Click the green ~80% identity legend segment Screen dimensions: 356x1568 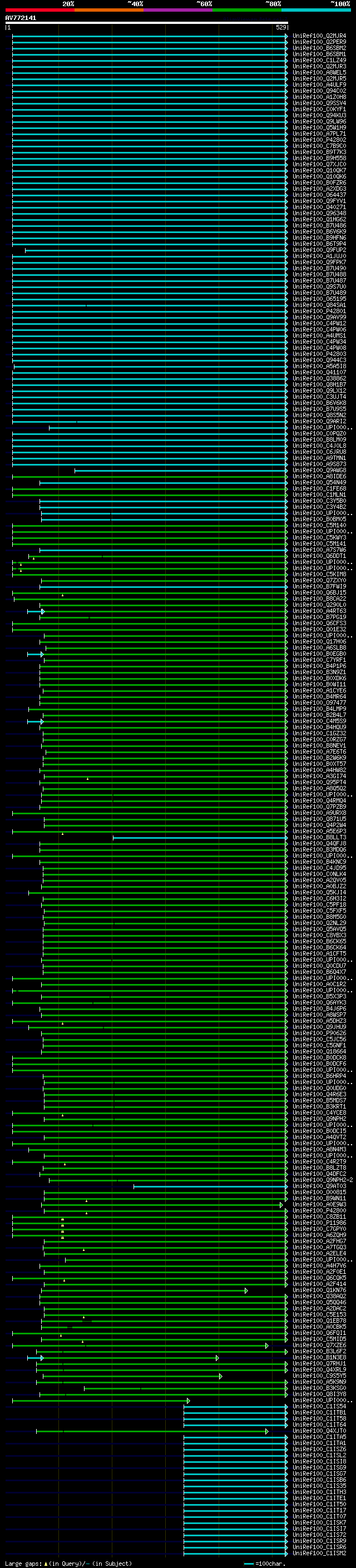[247, 10]
